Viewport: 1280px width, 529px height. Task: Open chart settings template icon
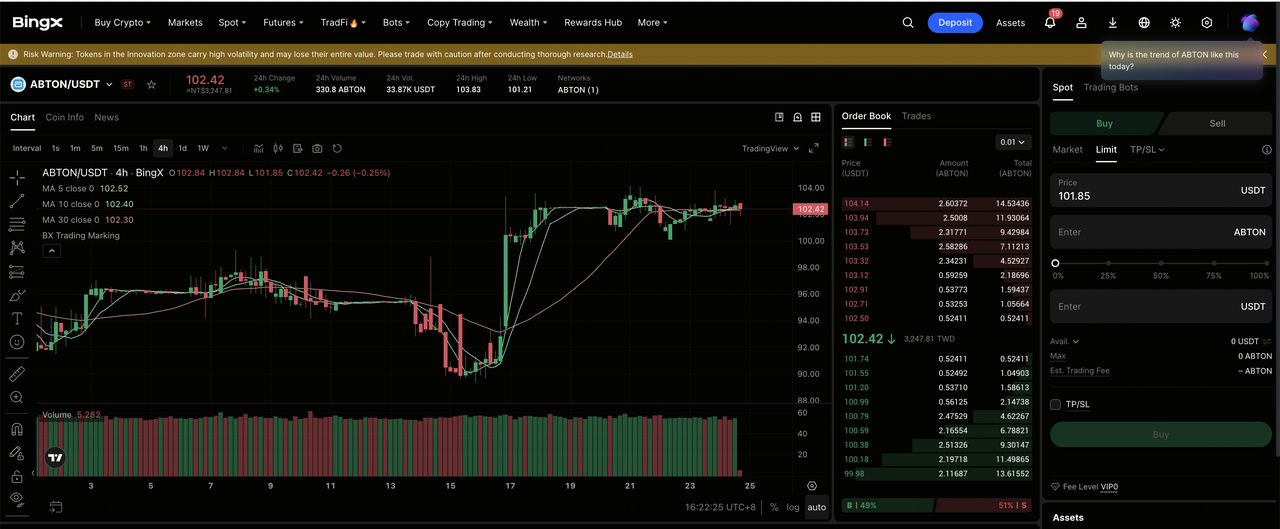click(x=299, y=148)
